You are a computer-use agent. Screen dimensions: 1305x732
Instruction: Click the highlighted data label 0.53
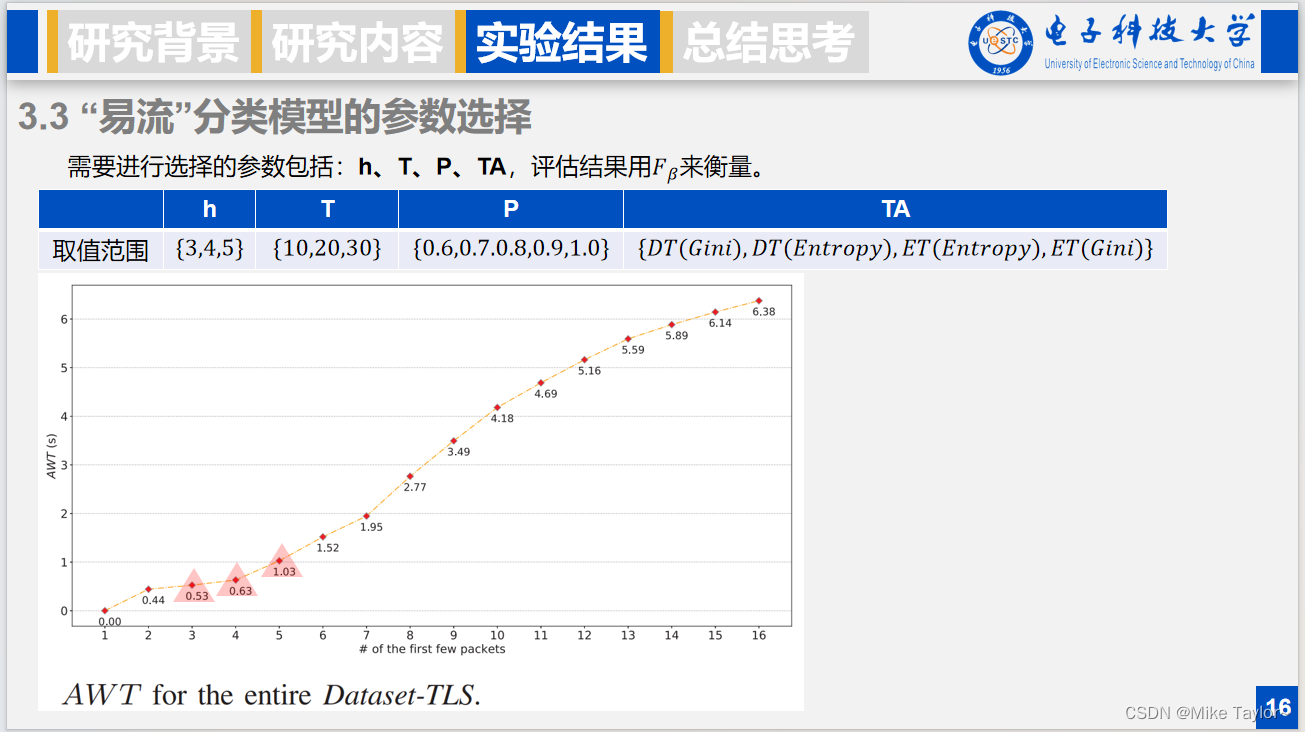tap(197, 596)
